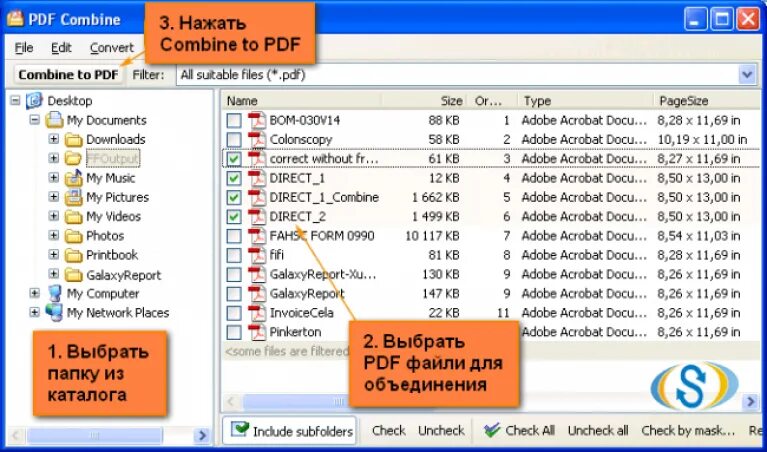Click inside the Filter field text
767x452 pixels.
click(x=243, y=75)
